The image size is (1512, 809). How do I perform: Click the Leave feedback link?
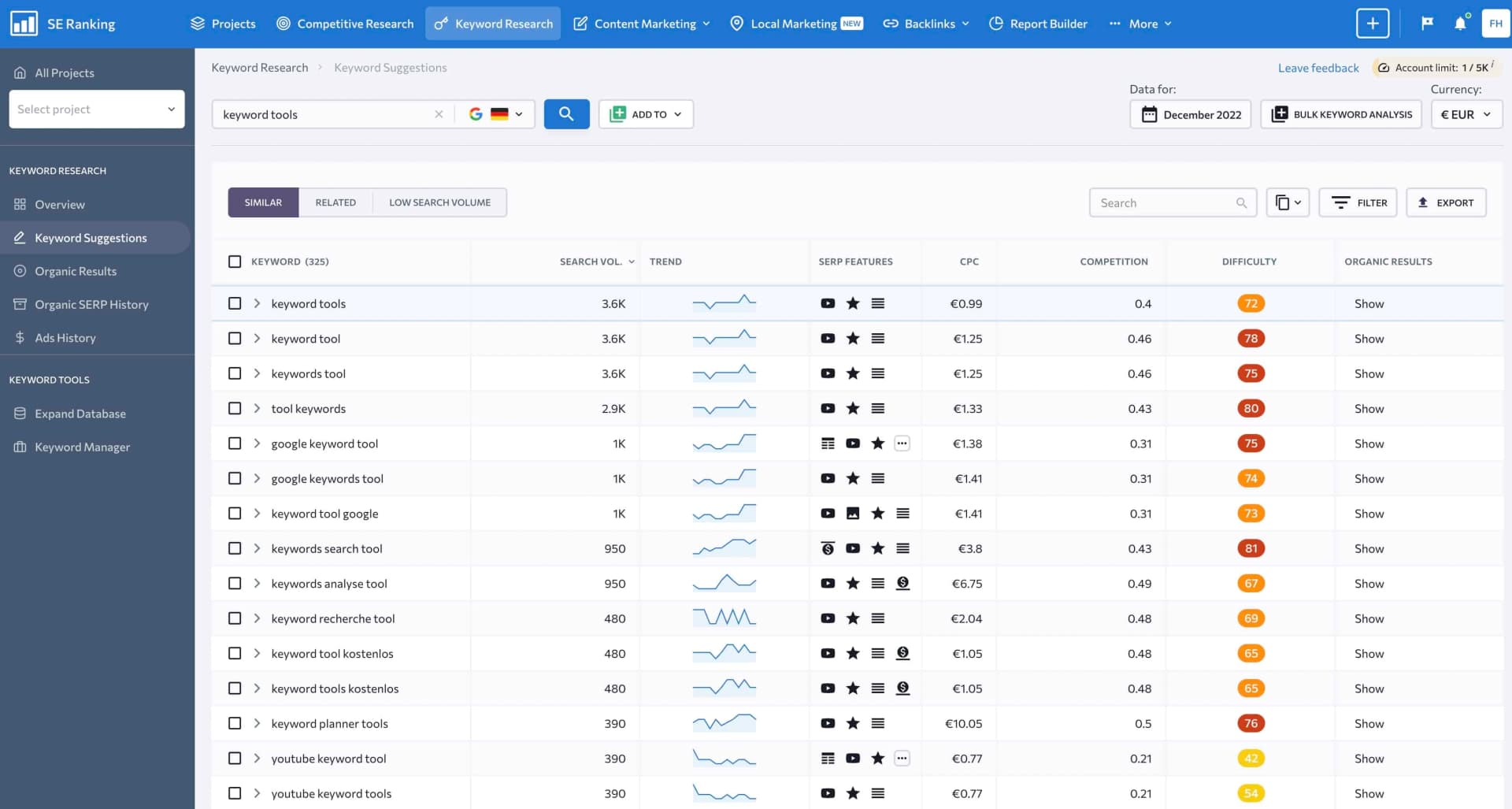pos(1318,68)
